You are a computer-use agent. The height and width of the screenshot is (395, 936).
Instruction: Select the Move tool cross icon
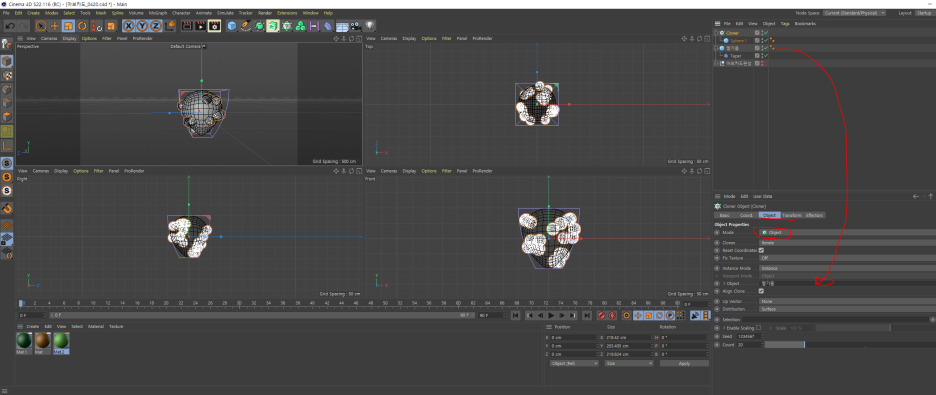pyautogui.click(x=54, y=26)
